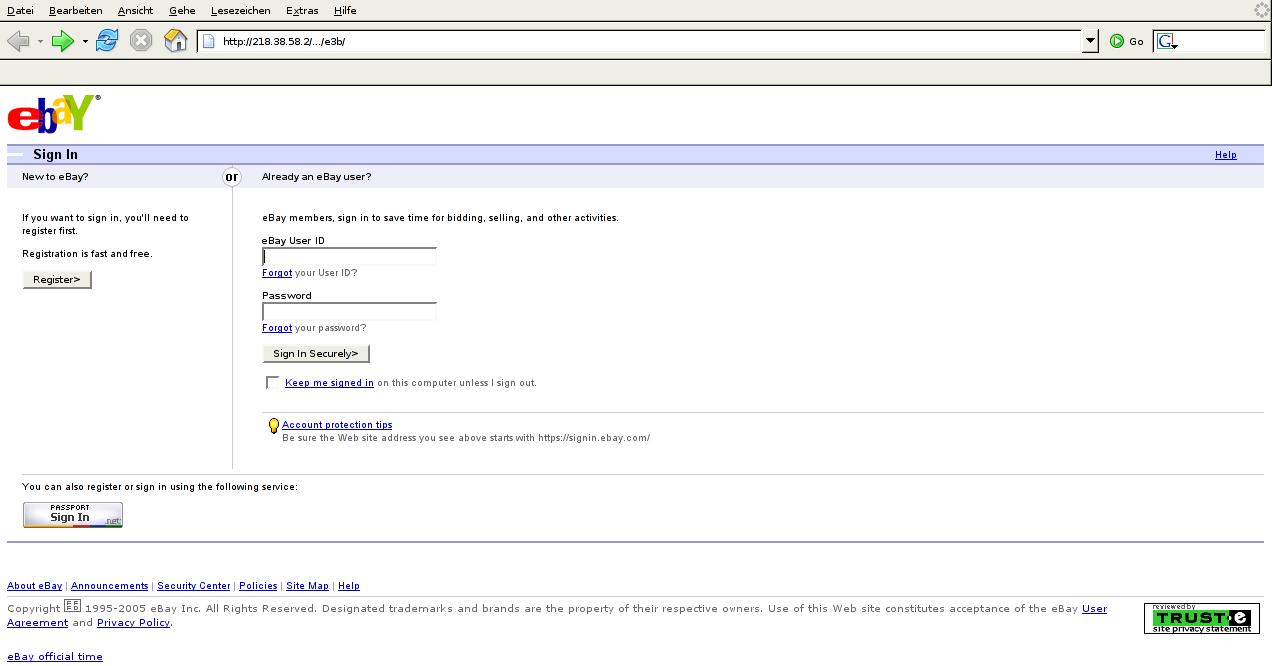This screenshot has width=1272, height=666.
Task: Open the eBay official time link
Action: pos(55,657)
